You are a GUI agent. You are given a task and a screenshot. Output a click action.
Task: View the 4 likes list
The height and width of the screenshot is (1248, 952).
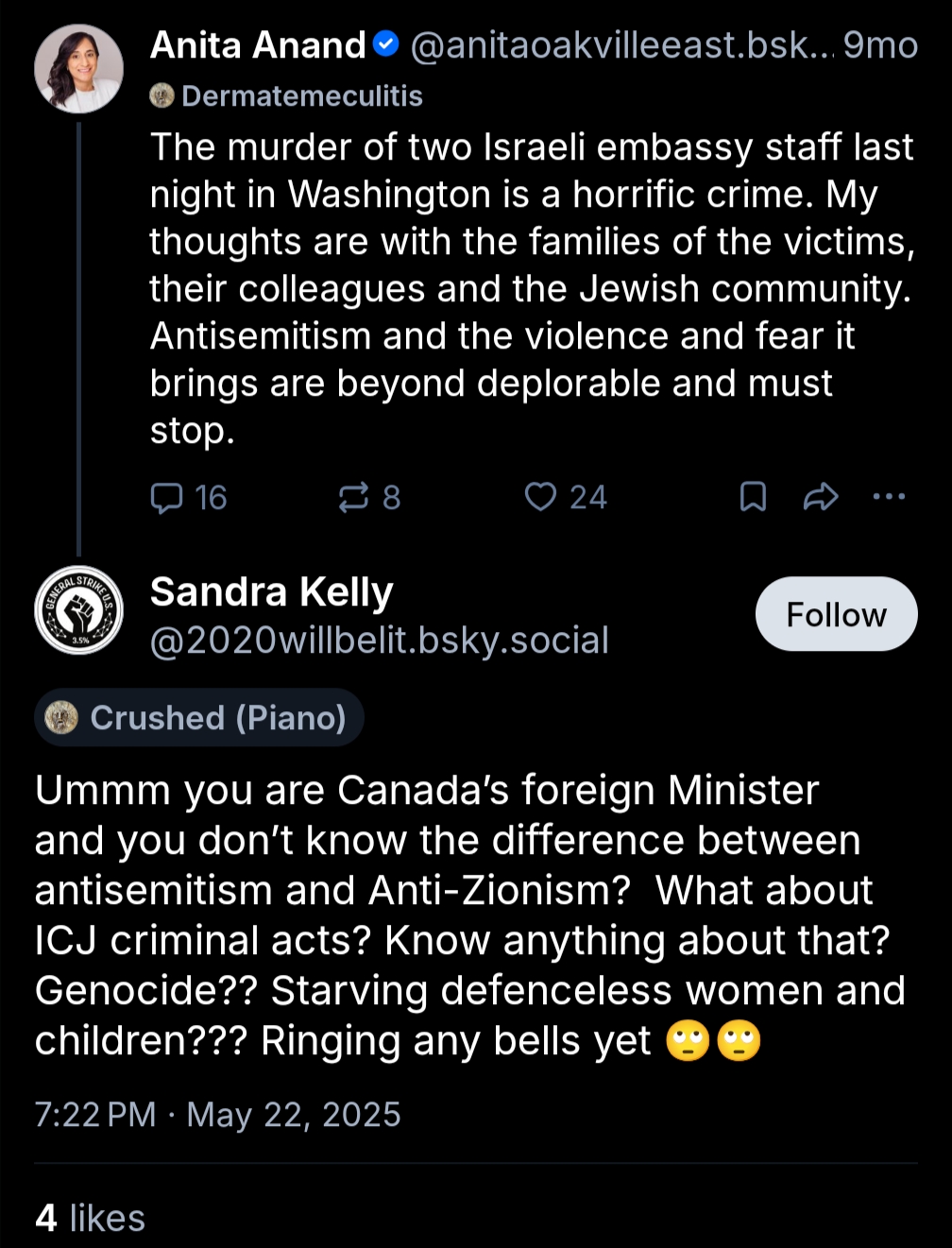[90, 1218]
